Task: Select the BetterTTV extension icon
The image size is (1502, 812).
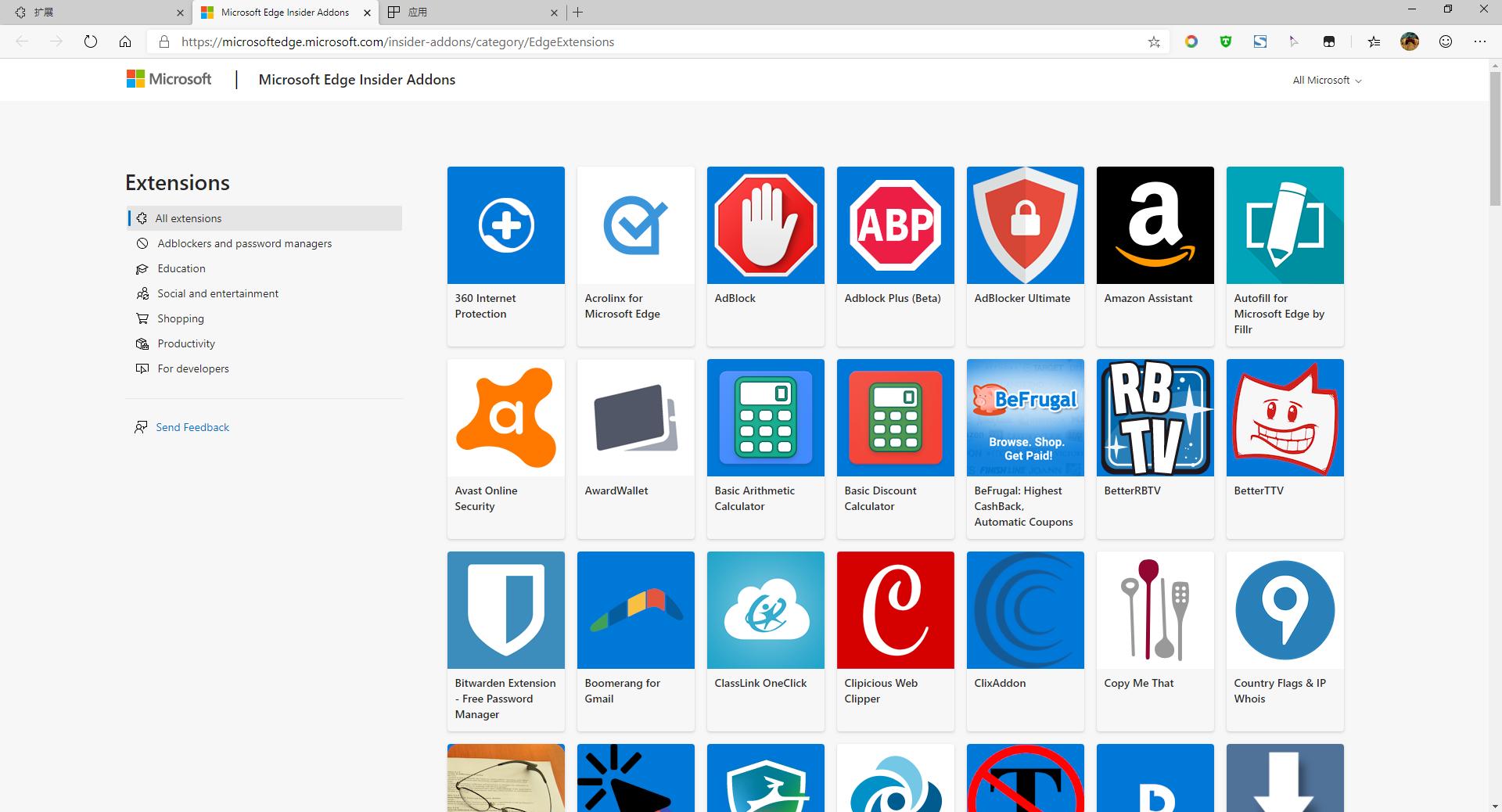Action: pos(1285,418)
